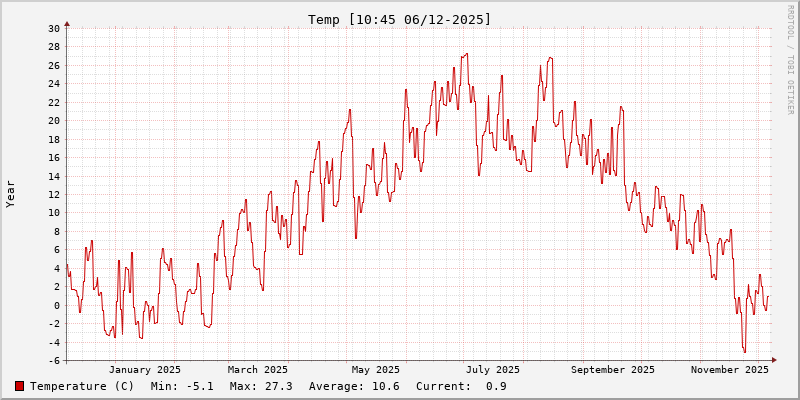Image resolution: width=800 pixels, height=400 pixels.
Task: Select the 'May 2025' x-axis label
Action: 375,369
